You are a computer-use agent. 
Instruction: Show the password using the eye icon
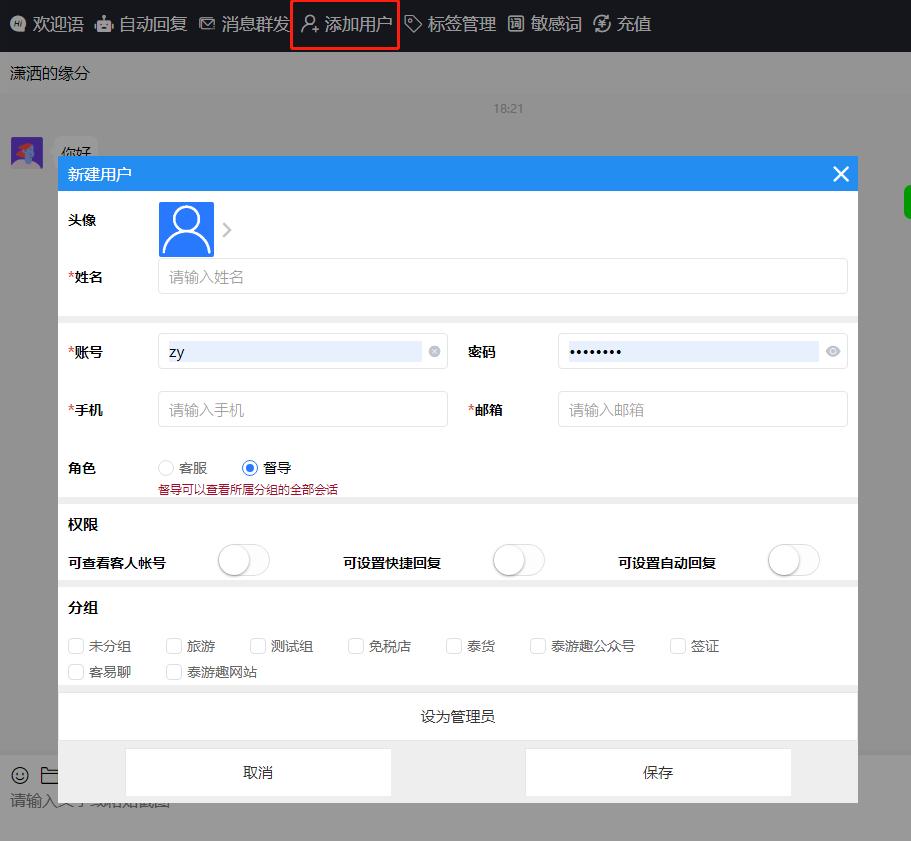click(x=833, y=351)
